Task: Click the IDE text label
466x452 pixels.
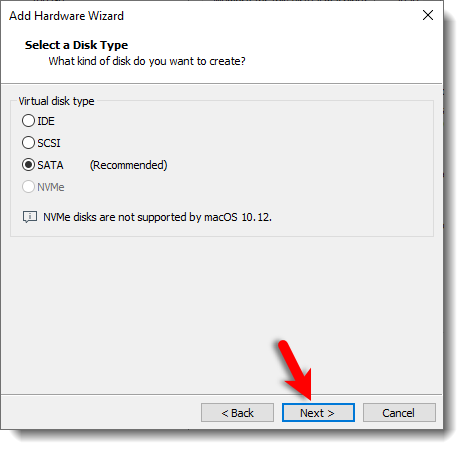Action: 46,121
